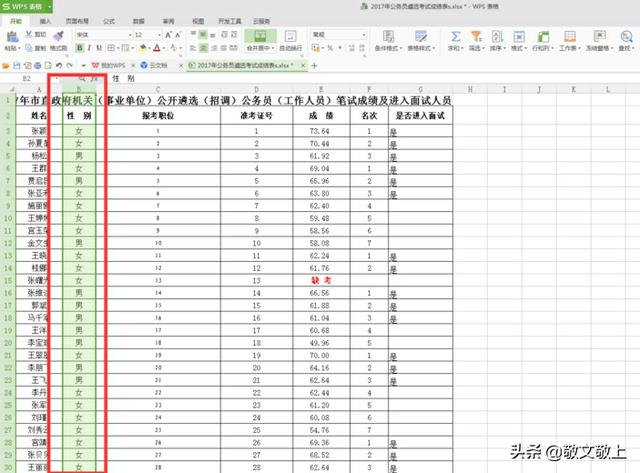Click the Format (格式) icon

(519, 36)
